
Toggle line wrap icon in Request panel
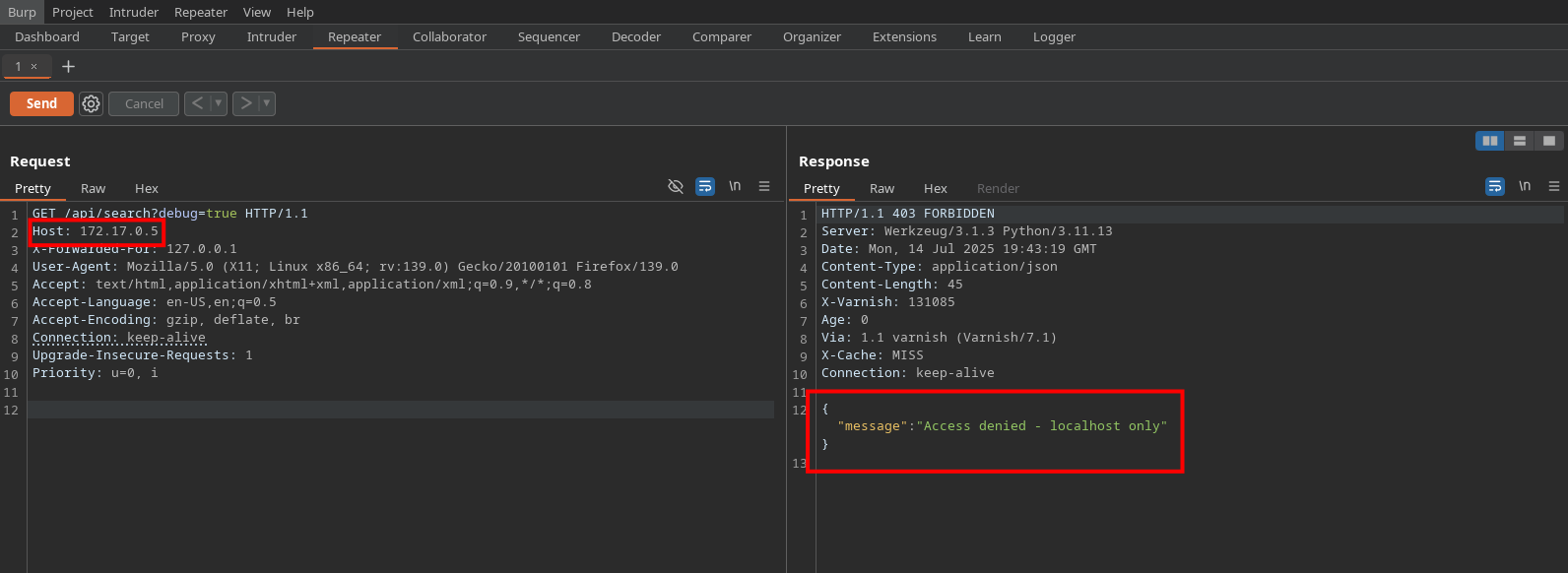(x=705, y=186)
